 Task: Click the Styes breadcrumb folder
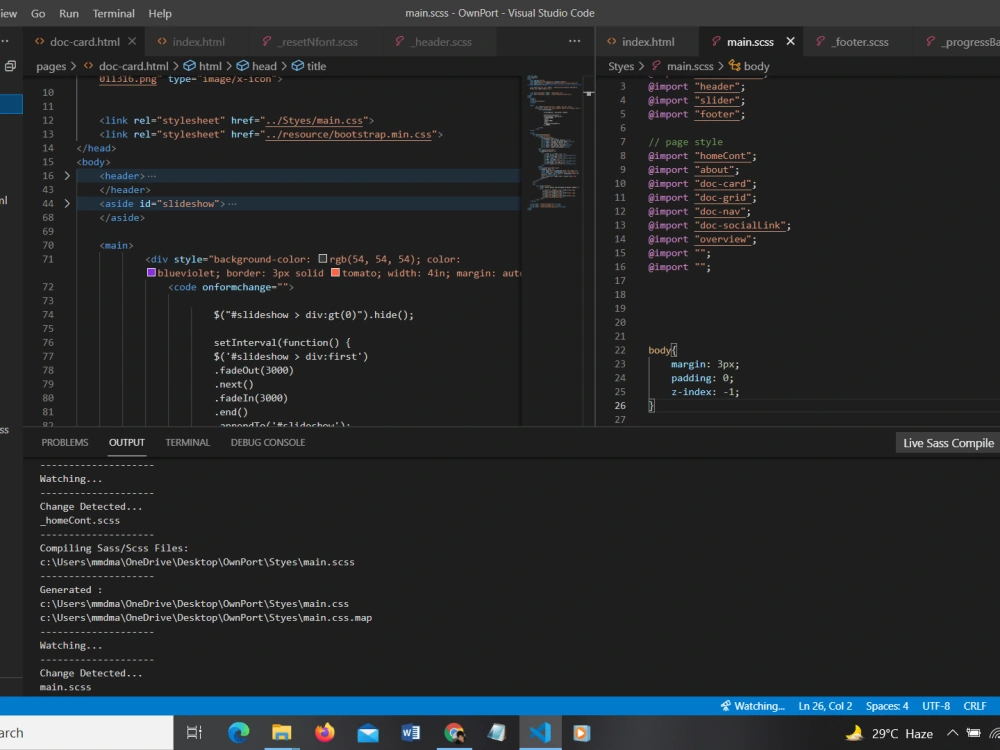621,66
